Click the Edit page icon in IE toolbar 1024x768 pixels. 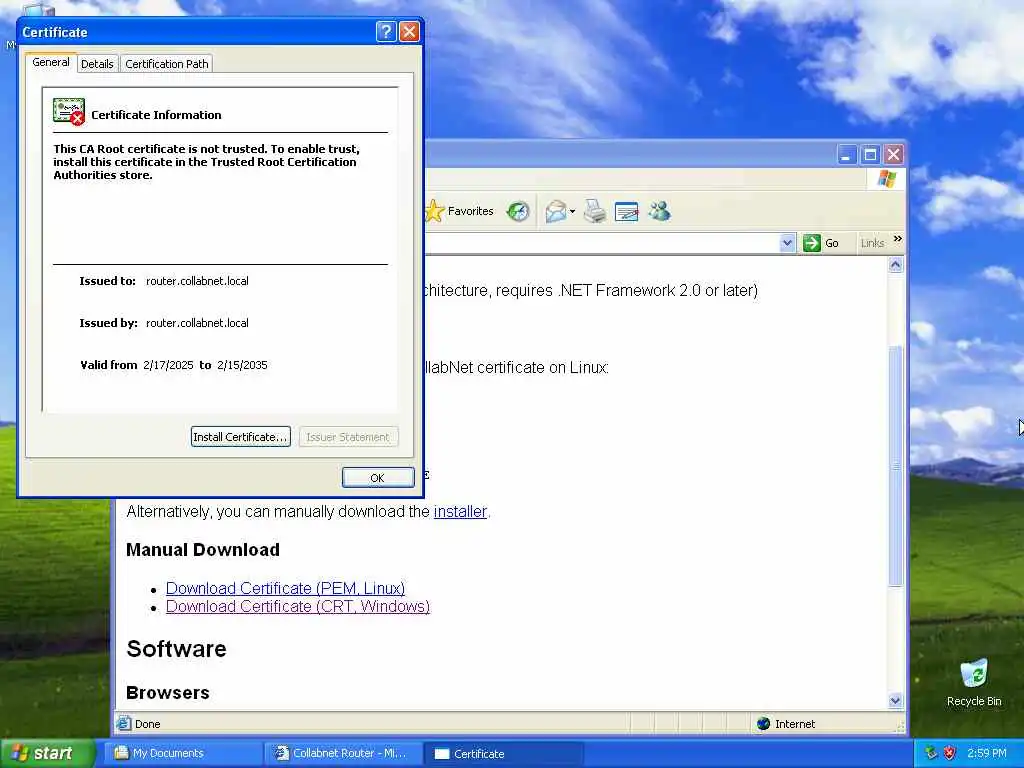pos(627,211)
